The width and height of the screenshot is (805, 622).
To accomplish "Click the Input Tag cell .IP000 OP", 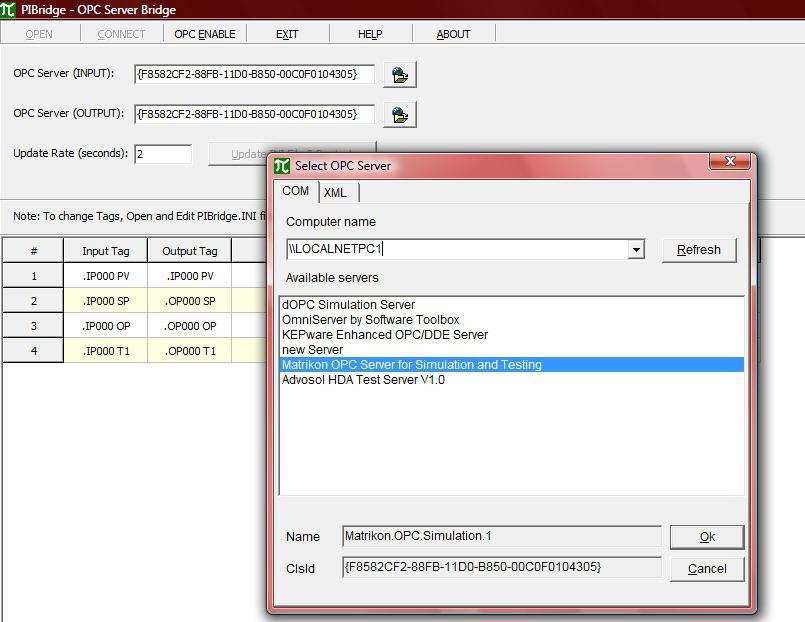I will [x=106, y=326].
